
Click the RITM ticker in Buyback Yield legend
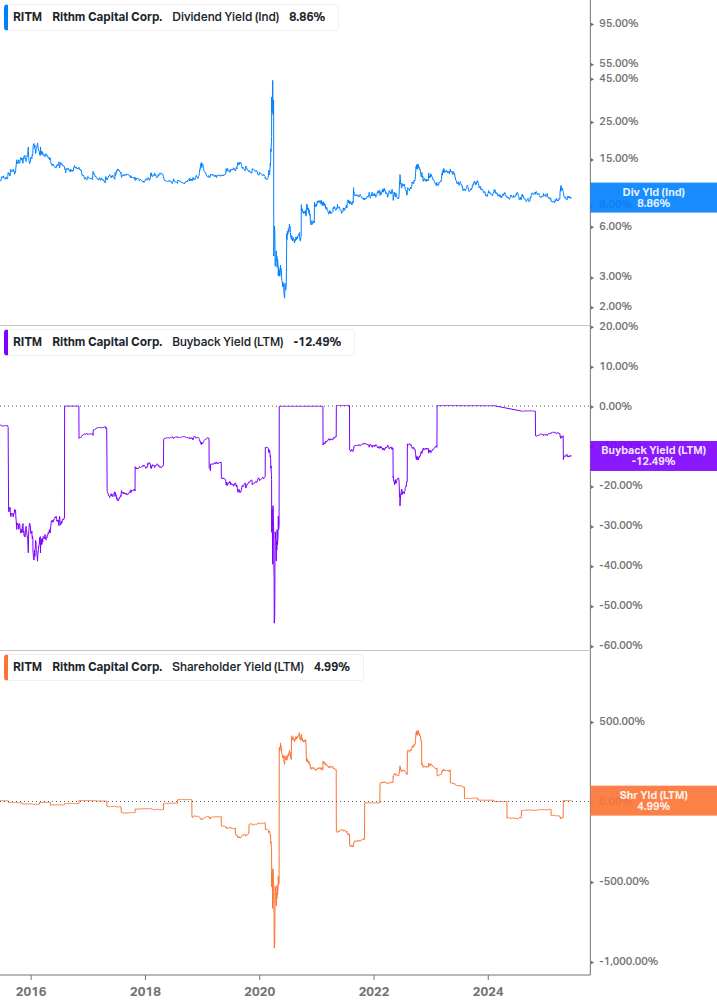pyautogui.click(x=28, y=342)
